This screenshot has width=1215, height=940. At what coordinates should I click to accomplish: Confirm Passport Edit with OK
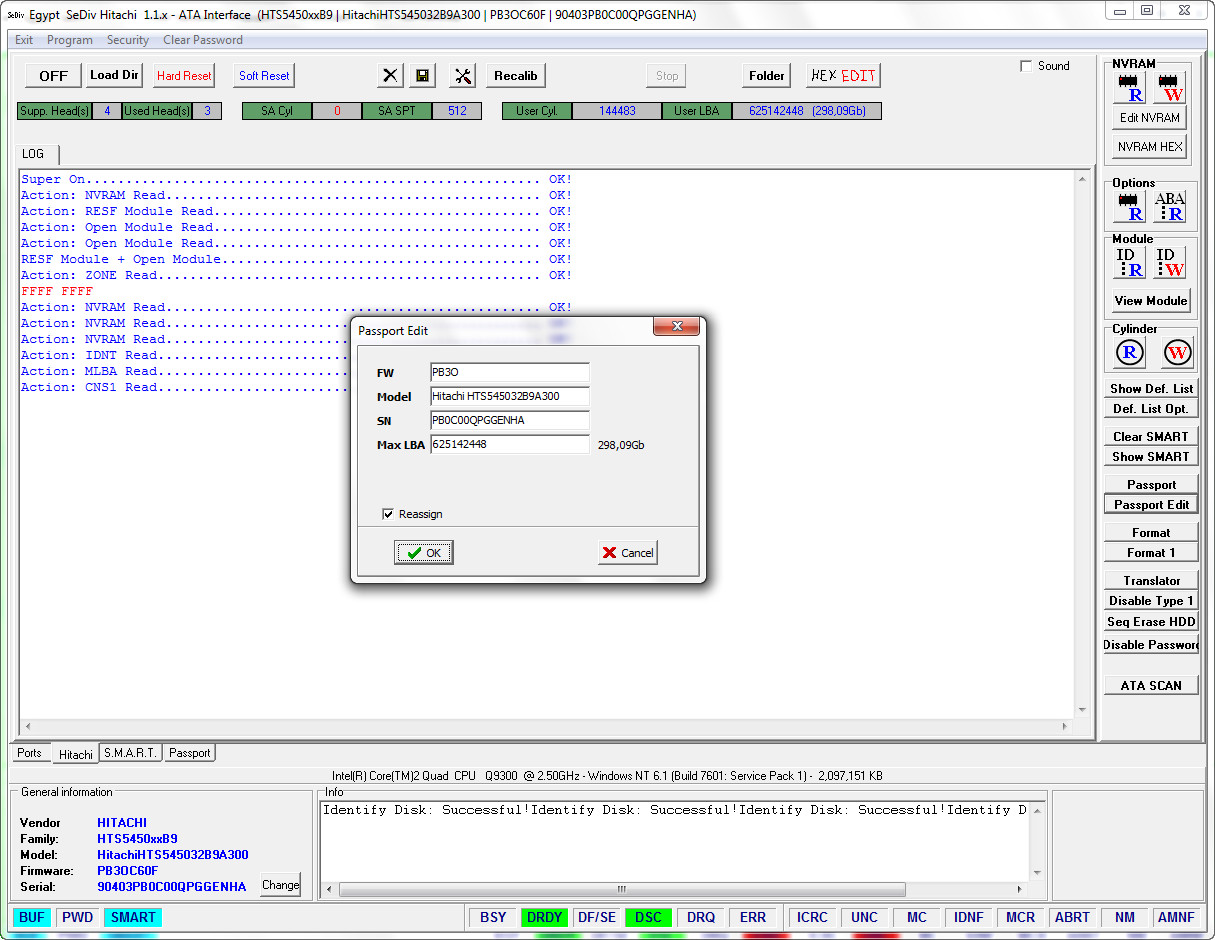click(424, 553)
